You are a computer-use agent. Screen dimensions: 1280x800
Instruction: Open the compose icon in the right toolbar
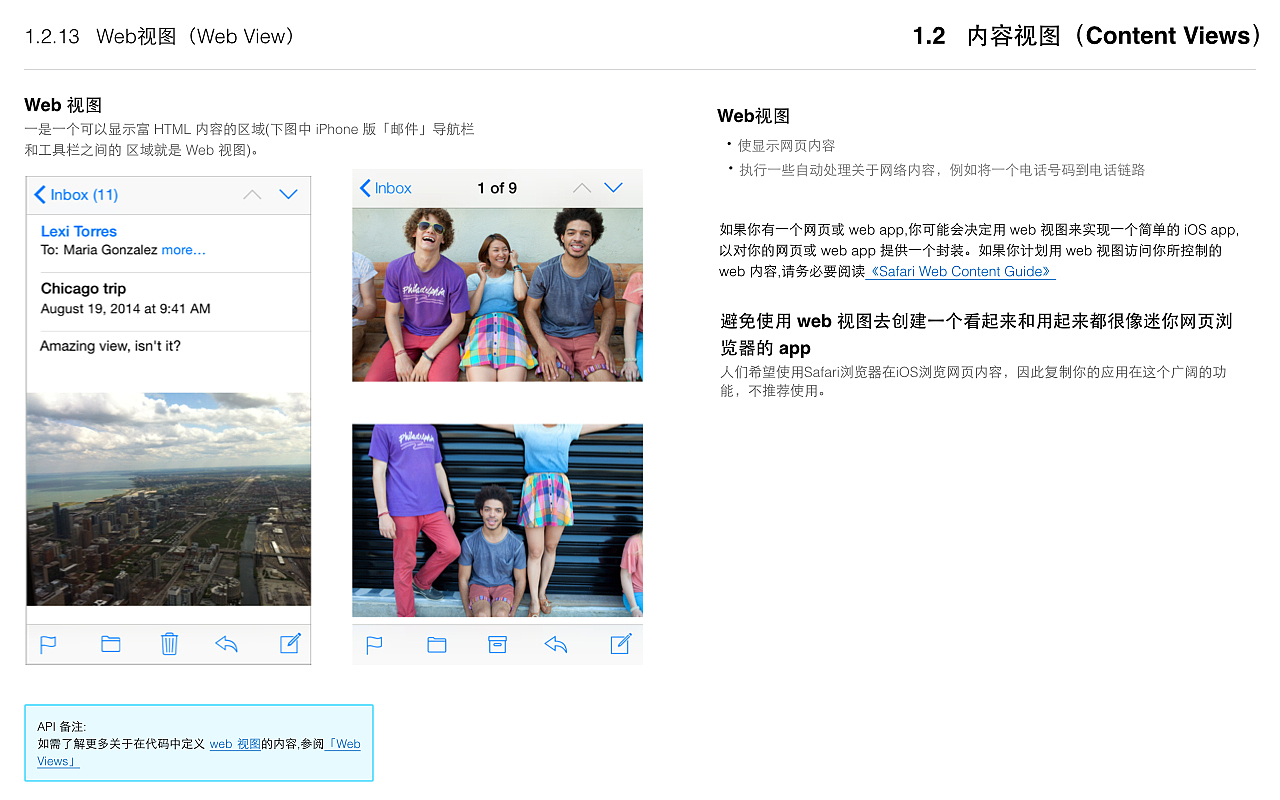pos(620,644)
